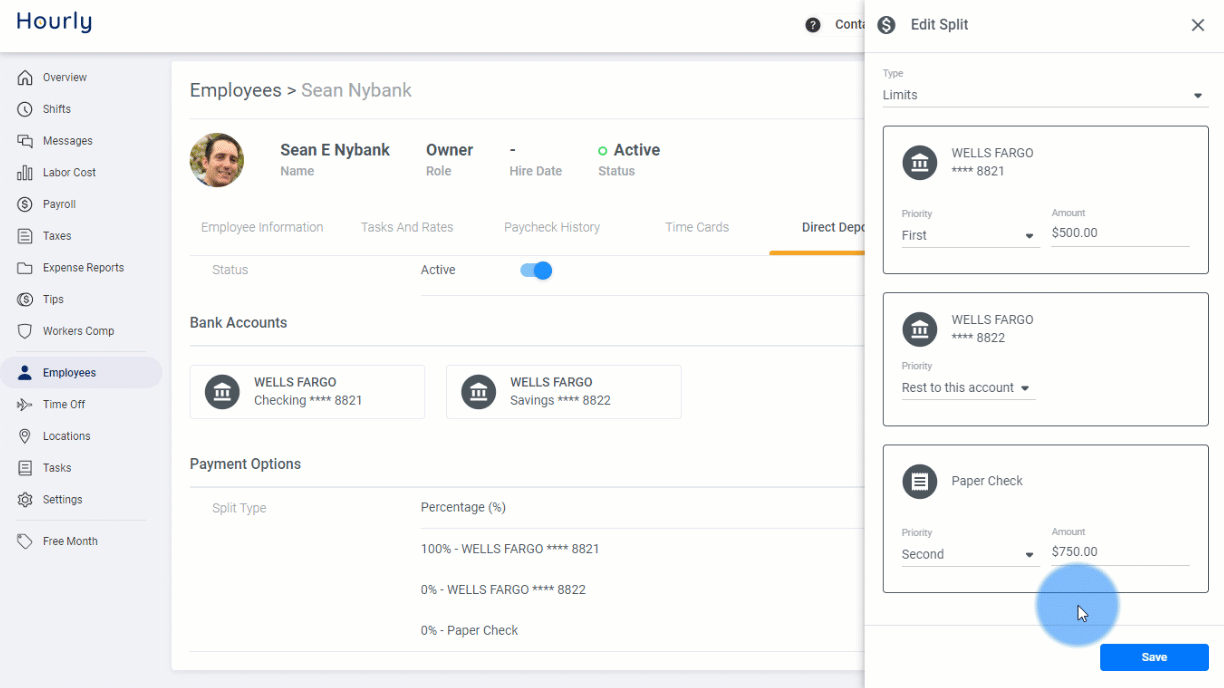
Task: Open the split Type Limits dropdown
Action: click(1045, 95)
